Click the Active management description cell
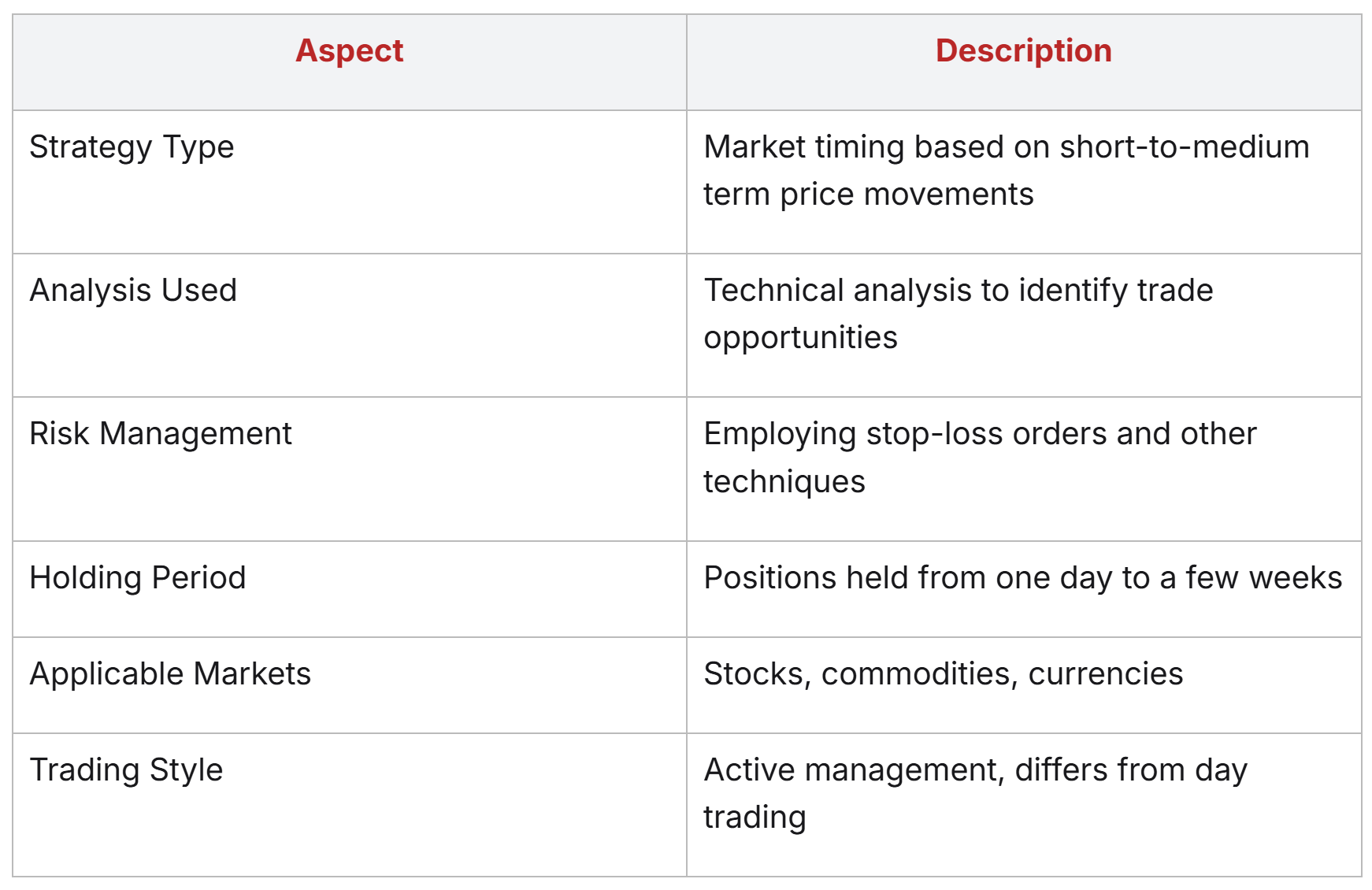The width and height of the screenshot is (1372, 890). [x=1024, y=805]
